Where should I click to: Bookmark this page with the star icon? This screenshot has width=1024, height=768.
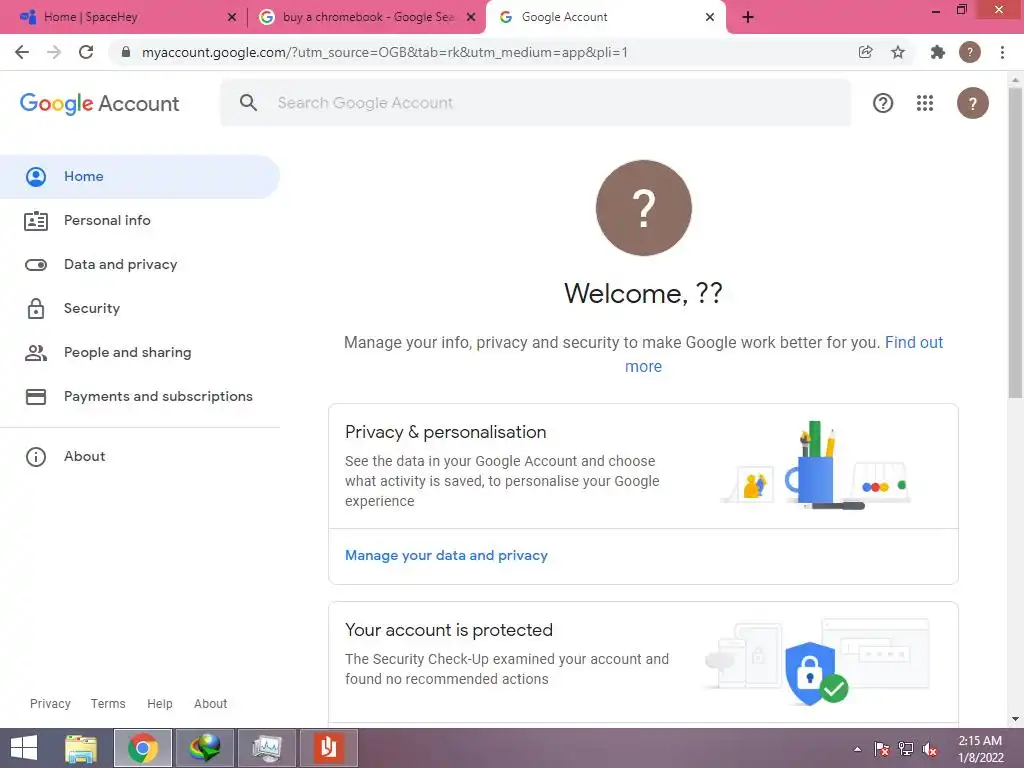click(x=898, y=52)
